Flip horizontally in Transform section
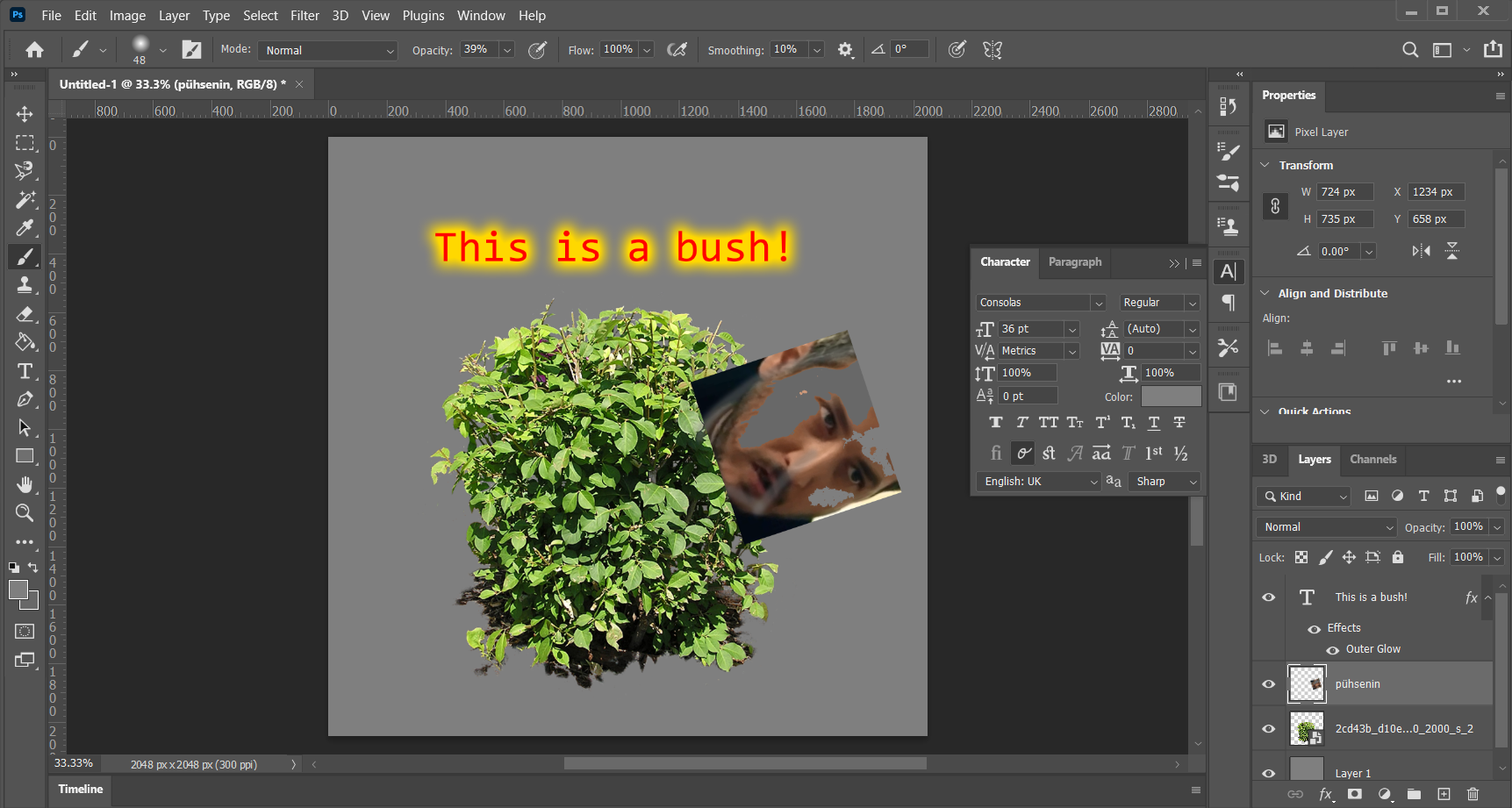 (x=1422, y=251)
